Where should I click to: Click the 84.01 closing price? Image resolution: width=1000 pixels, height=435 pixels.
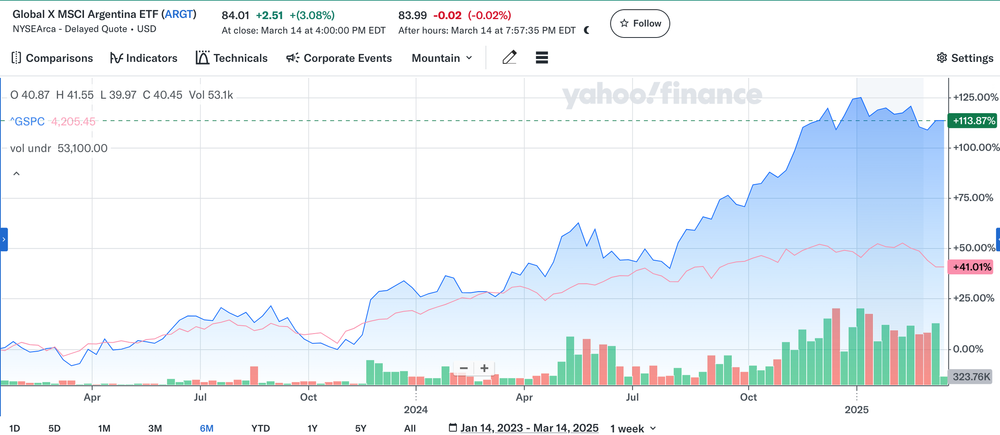234,15
